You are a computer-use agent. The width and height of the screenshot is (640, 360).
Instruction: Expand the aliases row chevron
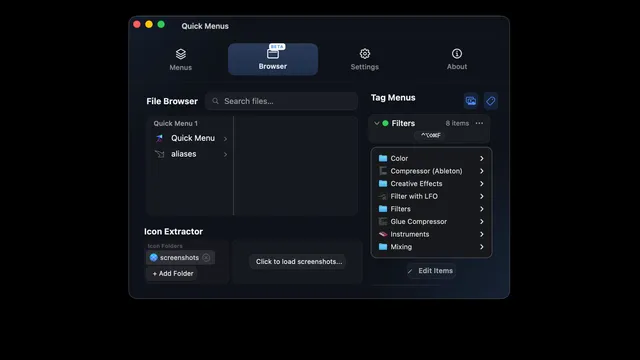225,154
